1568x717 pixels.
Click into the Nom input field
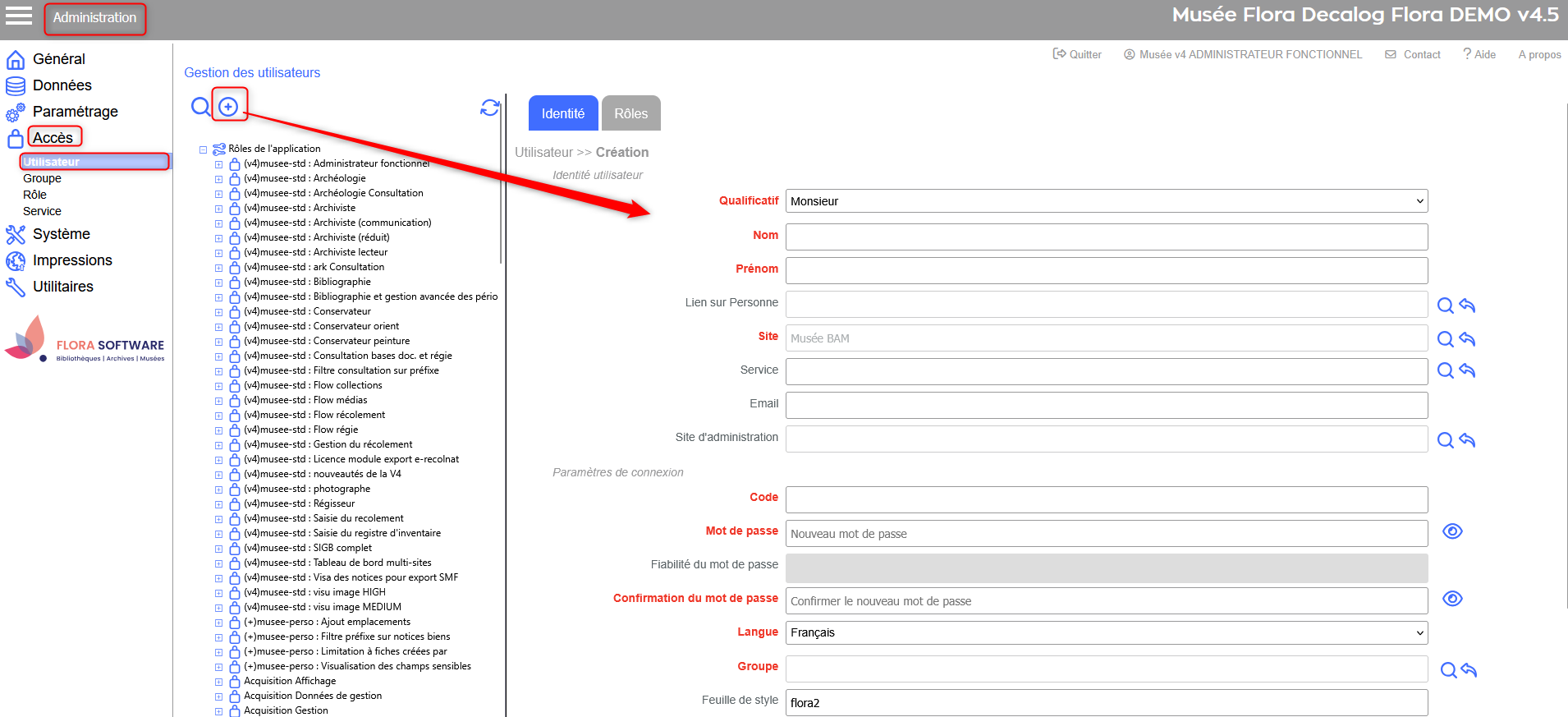point(1106,237)
